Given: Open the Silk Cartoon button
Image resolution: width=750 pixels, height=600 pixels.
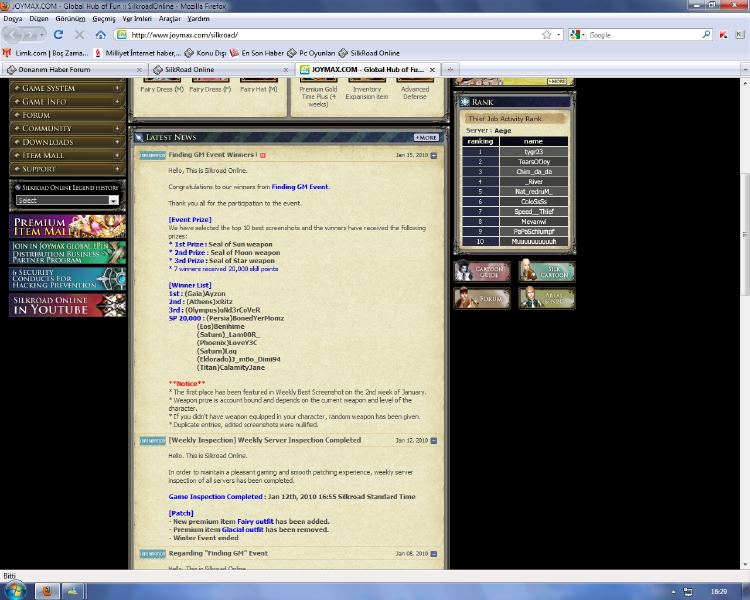Looking at the screenshot, I should pyautogui.click(x=547, y=272).
